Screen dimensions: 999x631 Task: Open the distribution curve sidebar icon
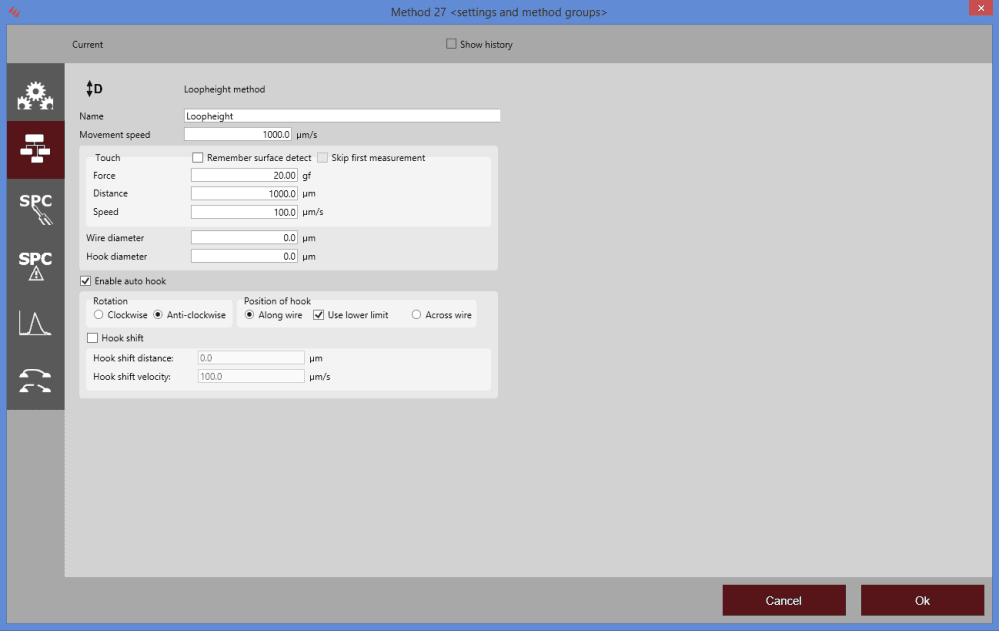[35, 323]
